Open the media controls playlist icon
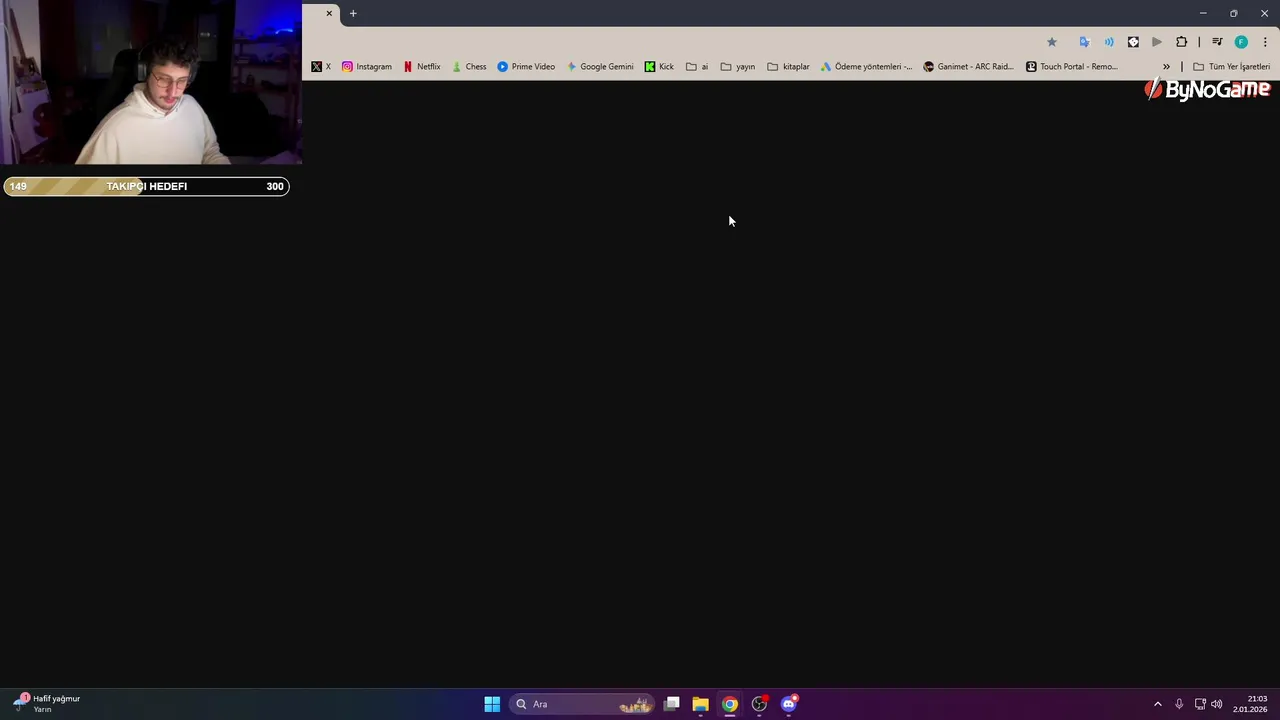Screen dimensions: 1280x720 tap(1217, 42)
